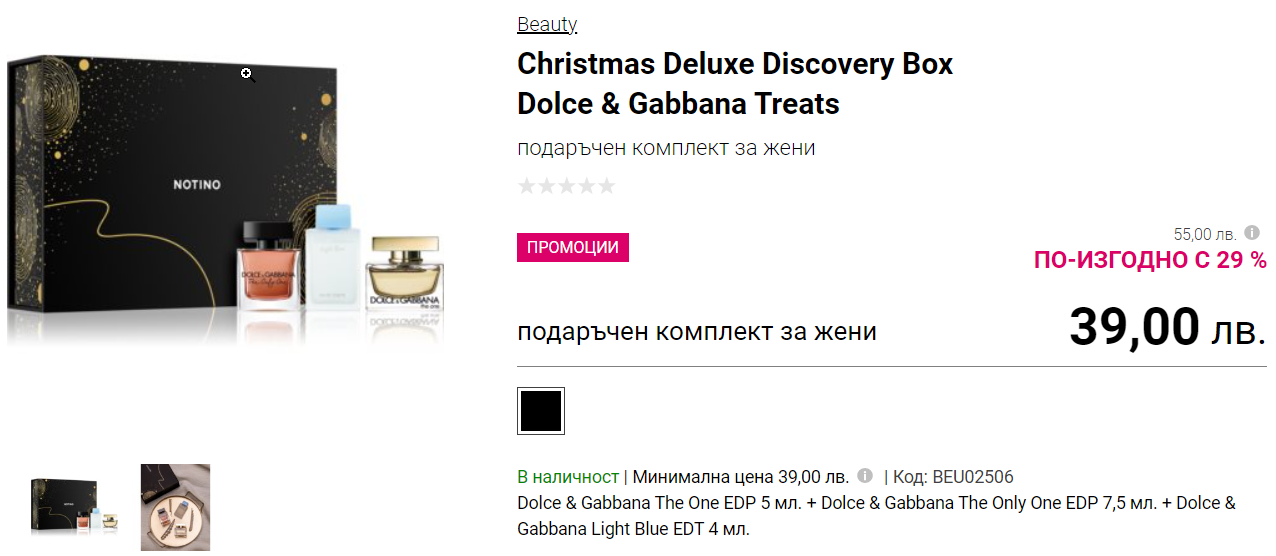This screenshot has height=556, width=1276.
Task: Open the Beauty breadcrumb link
Action: [x=547, y=24]
